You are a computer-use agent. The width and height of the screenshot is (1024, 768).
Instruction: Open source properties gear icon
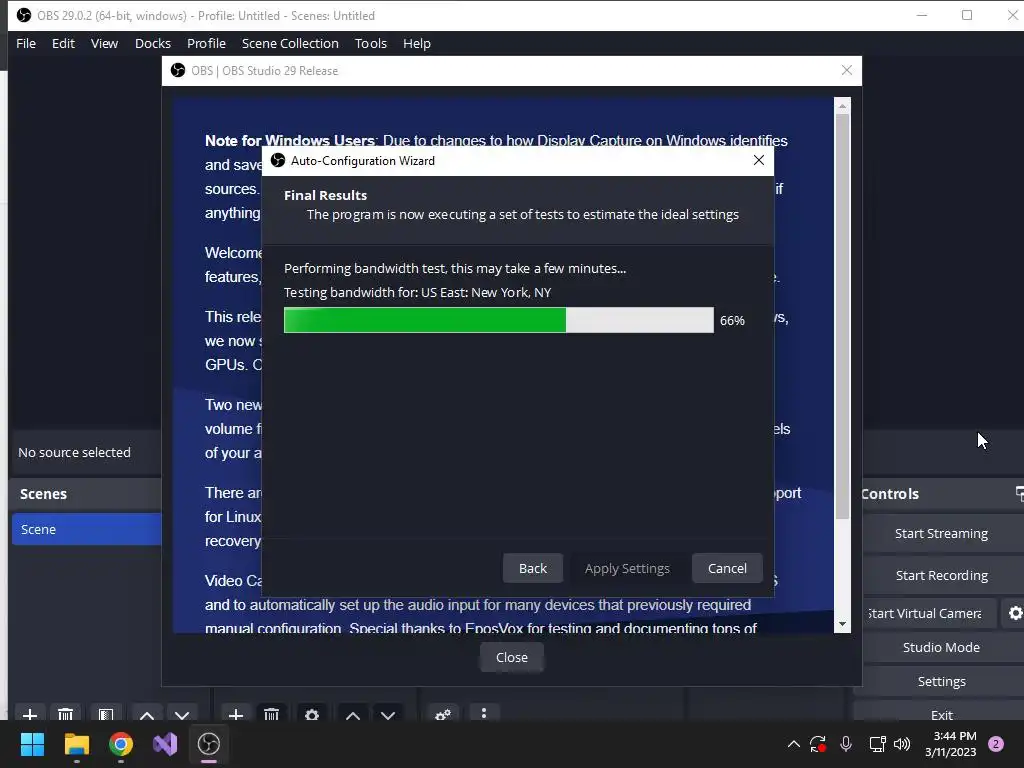pos(312,714)
